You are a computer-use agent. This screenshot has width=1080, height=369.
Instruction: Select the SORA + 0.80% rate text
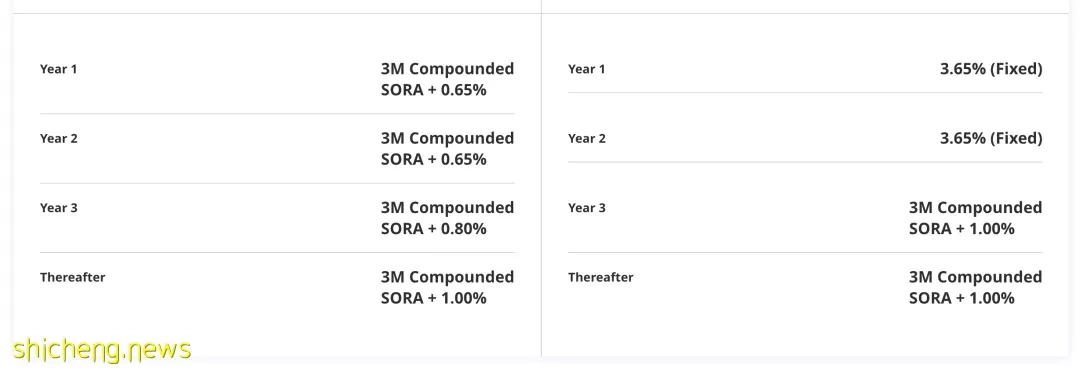[448, 218]
